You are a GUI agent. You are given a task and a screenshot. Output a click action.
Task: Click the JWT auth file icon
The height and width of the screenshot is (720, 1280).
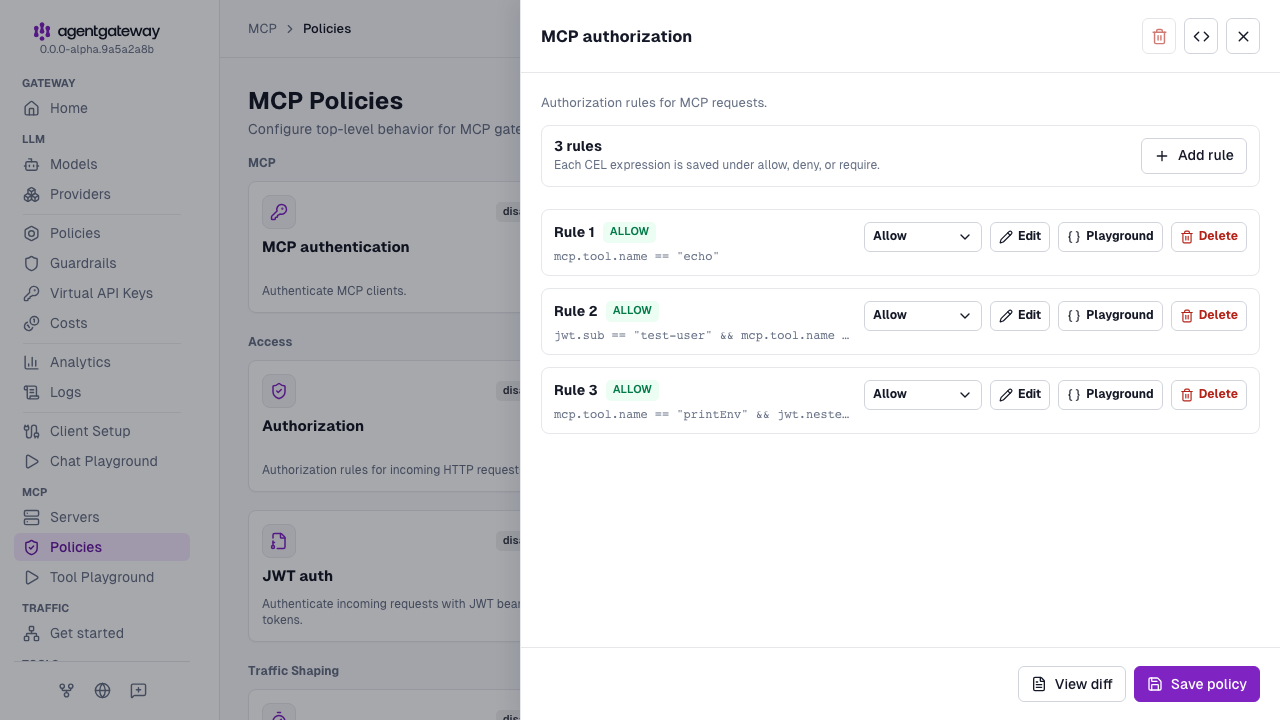click(x=279, y=541)
